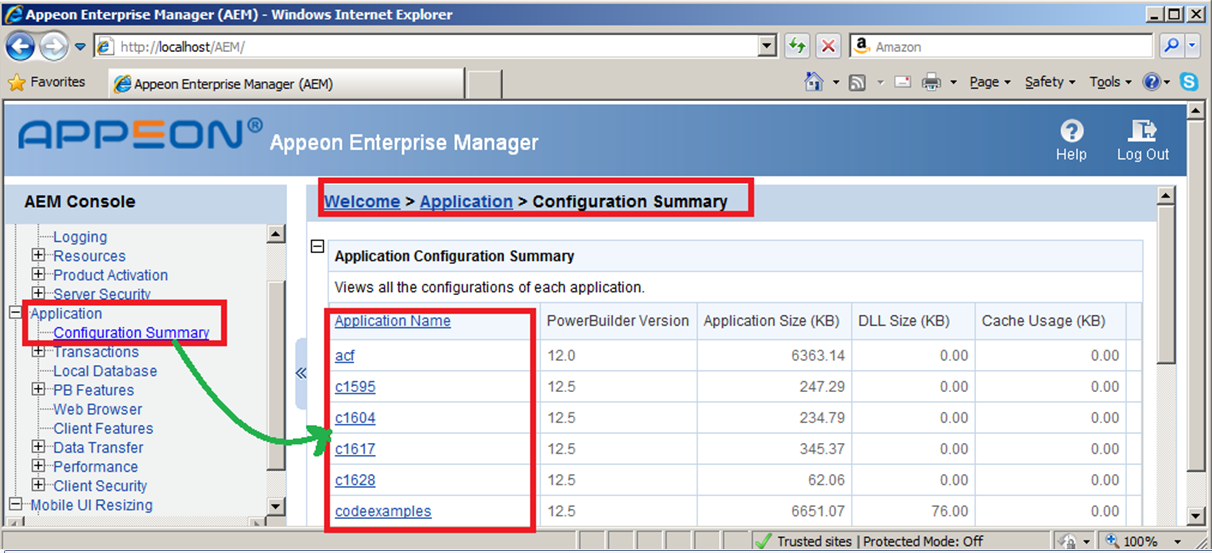Open the c1604 application link

click(x=355, y=418)
